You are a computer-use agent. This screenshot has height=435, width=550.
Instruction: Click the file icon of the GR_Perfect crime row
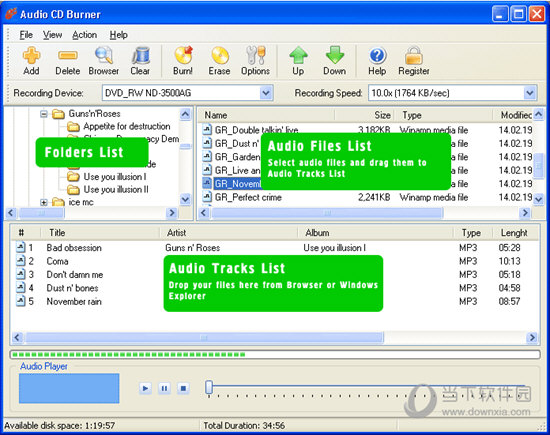(x=207, y=197)
